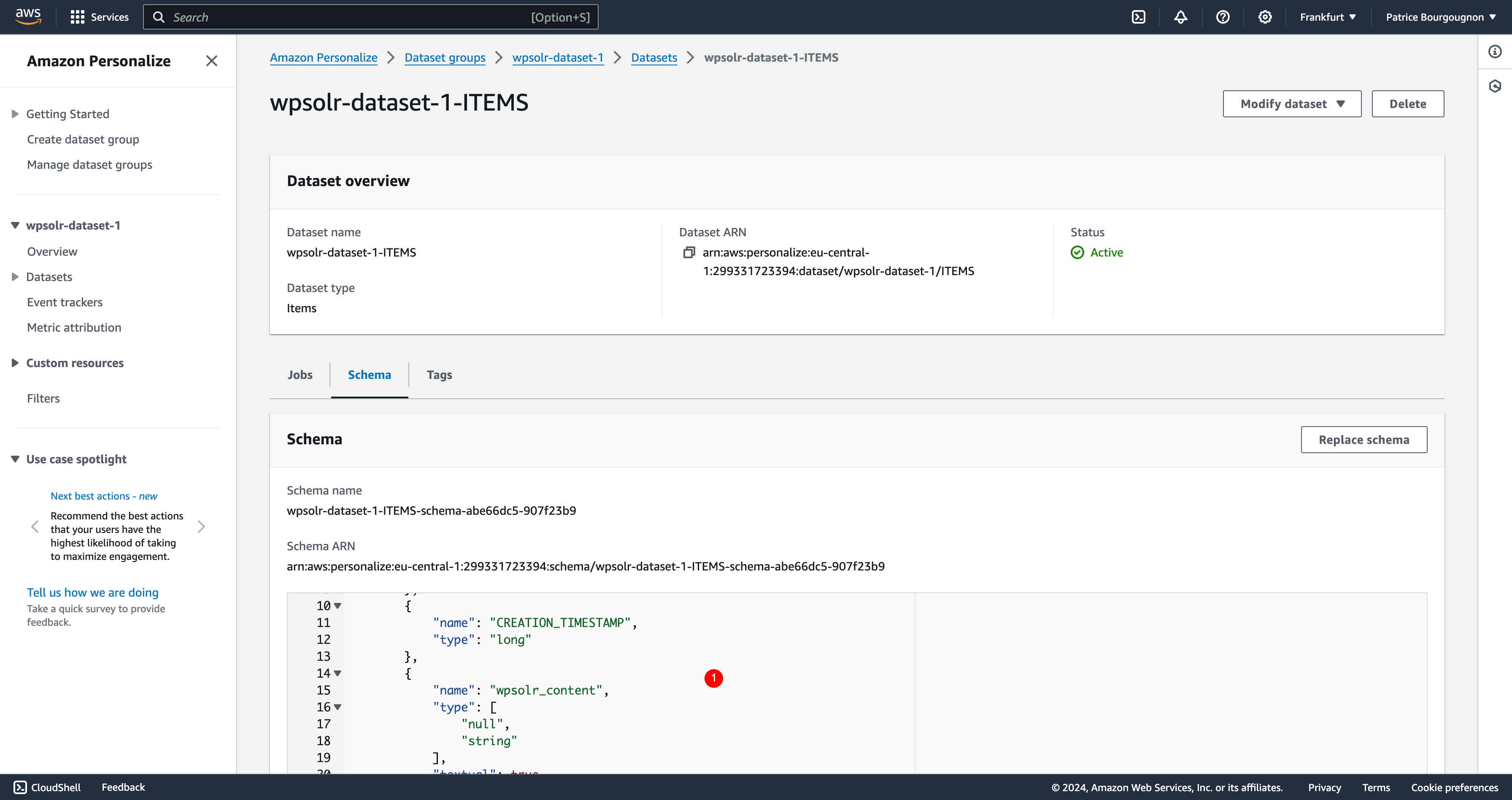Open Filters in the sidebar
Image resolution: width=1512 pixels, height=800 pixels.
[x=43, y=398]
